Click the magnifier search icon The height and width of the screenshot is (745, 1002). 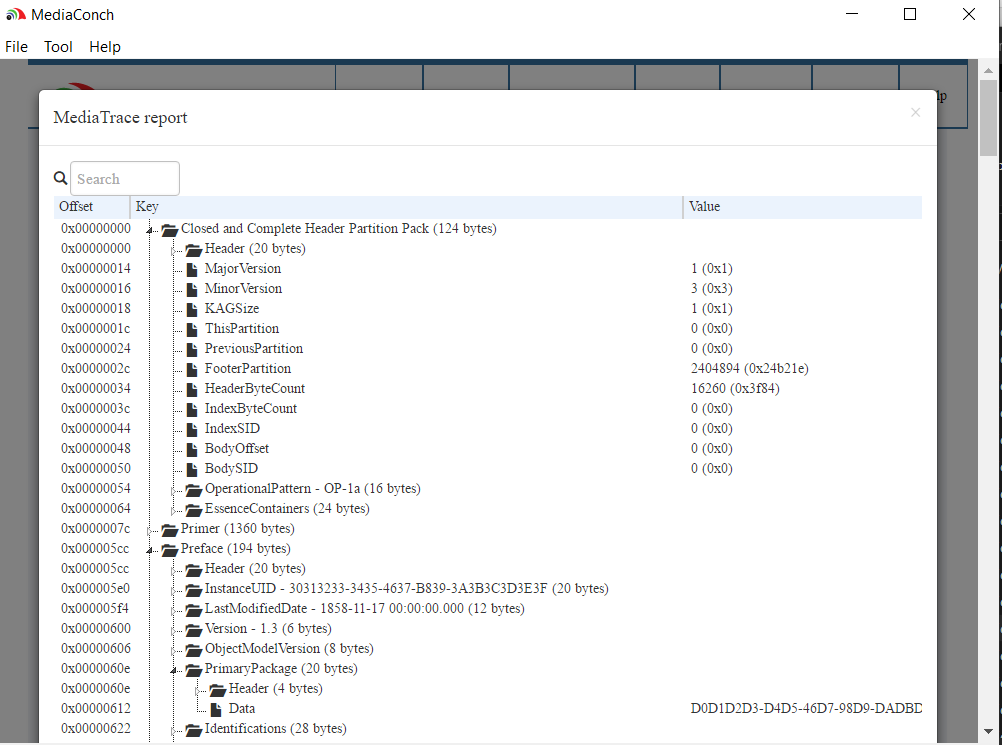pos(60,178)
